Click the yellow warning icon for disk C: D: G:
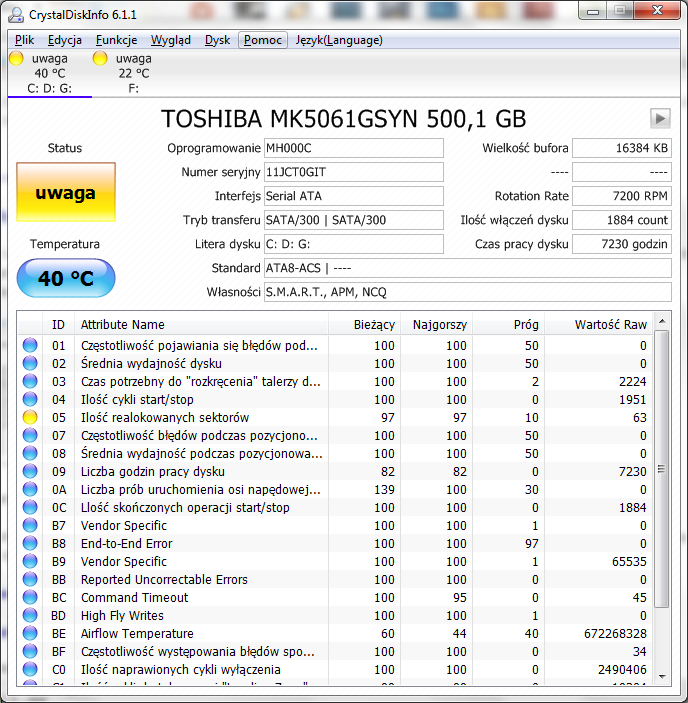Image resolution: width=688 pixels, height=703 pixels. pos(16,58)
